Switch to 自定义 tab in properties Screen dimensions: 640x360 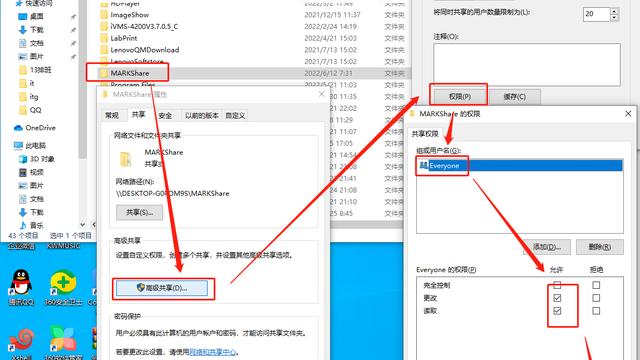pyautogui.click(x=236, y=116)
